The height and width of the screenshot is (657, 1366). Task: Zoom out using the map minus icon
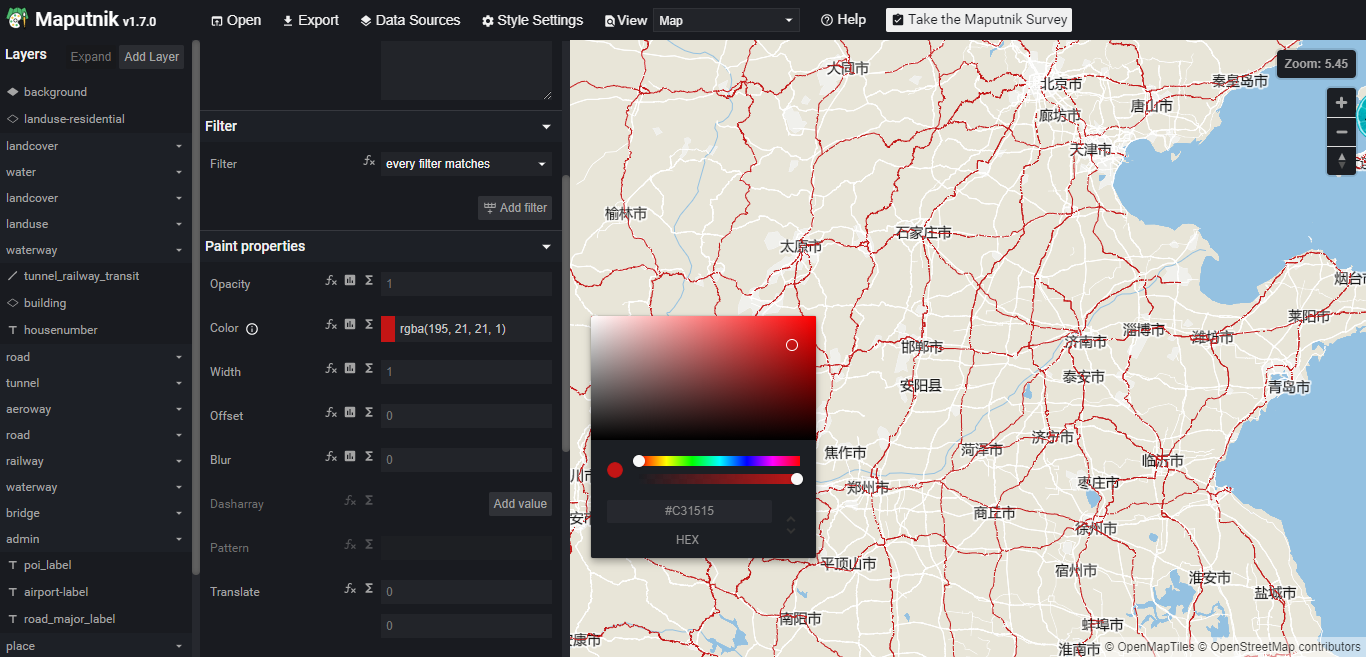coord(1341,131)
